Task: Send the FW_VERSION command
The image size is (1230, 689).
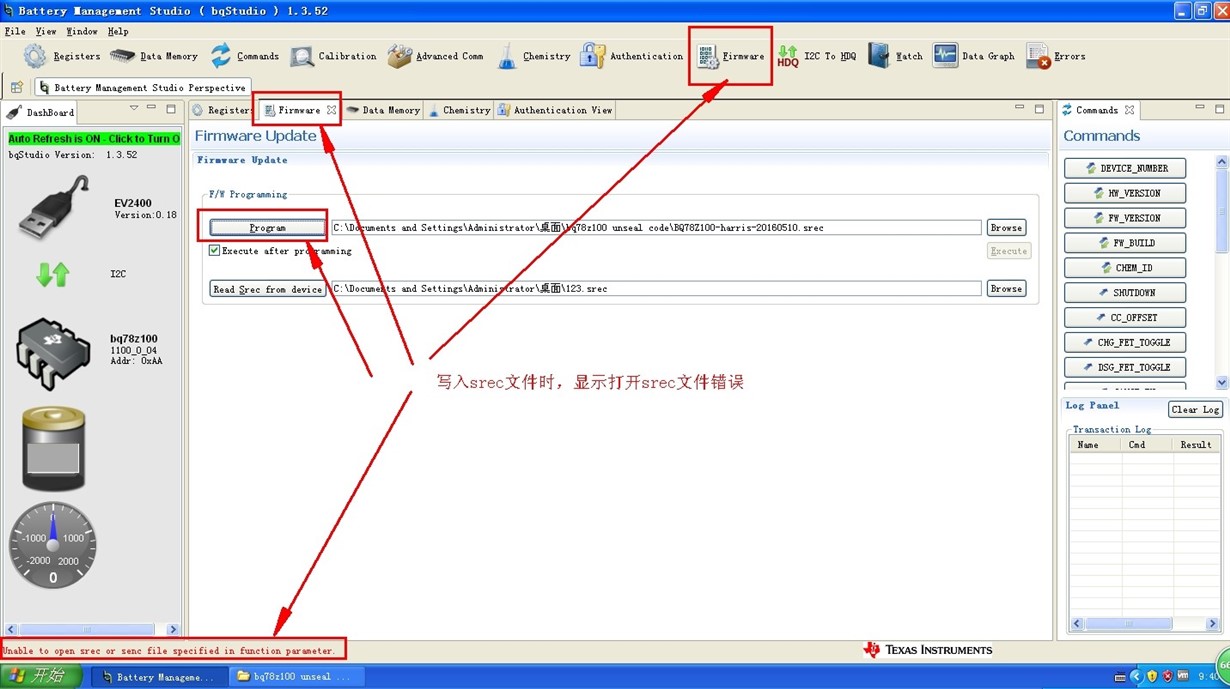Action: 1125,218
